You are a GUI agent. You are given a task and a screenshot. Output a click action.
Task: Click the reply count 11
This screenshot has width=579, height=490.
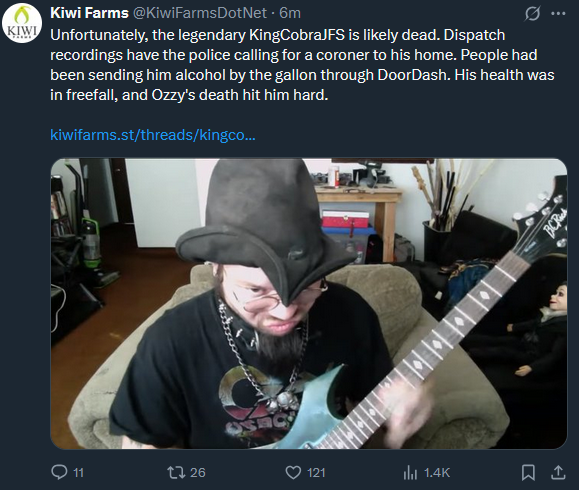click(x=79, y=473)
